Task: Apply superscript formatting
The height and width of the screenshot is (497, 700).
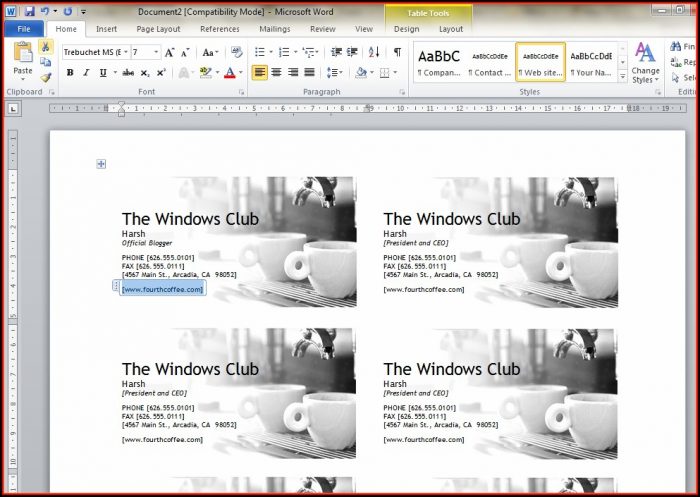Action: [161, 73]
